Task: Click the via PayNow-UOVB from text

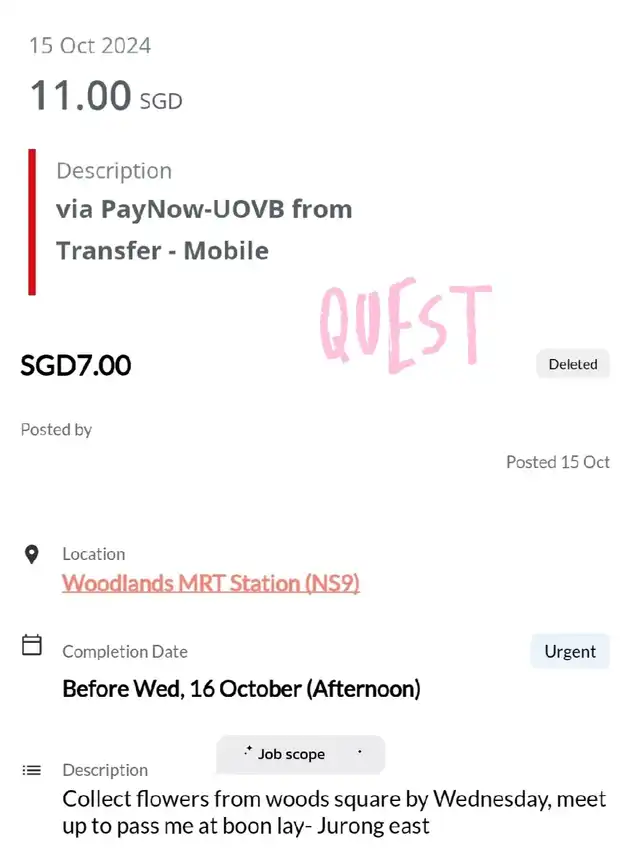Action: coord(204,209)
